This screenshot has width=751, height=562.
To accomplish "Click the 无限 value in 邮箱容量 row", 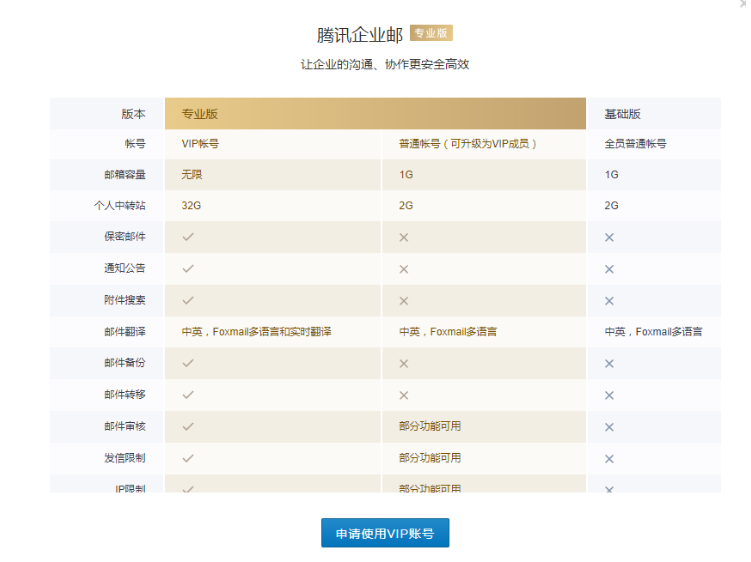I will 192,174.
